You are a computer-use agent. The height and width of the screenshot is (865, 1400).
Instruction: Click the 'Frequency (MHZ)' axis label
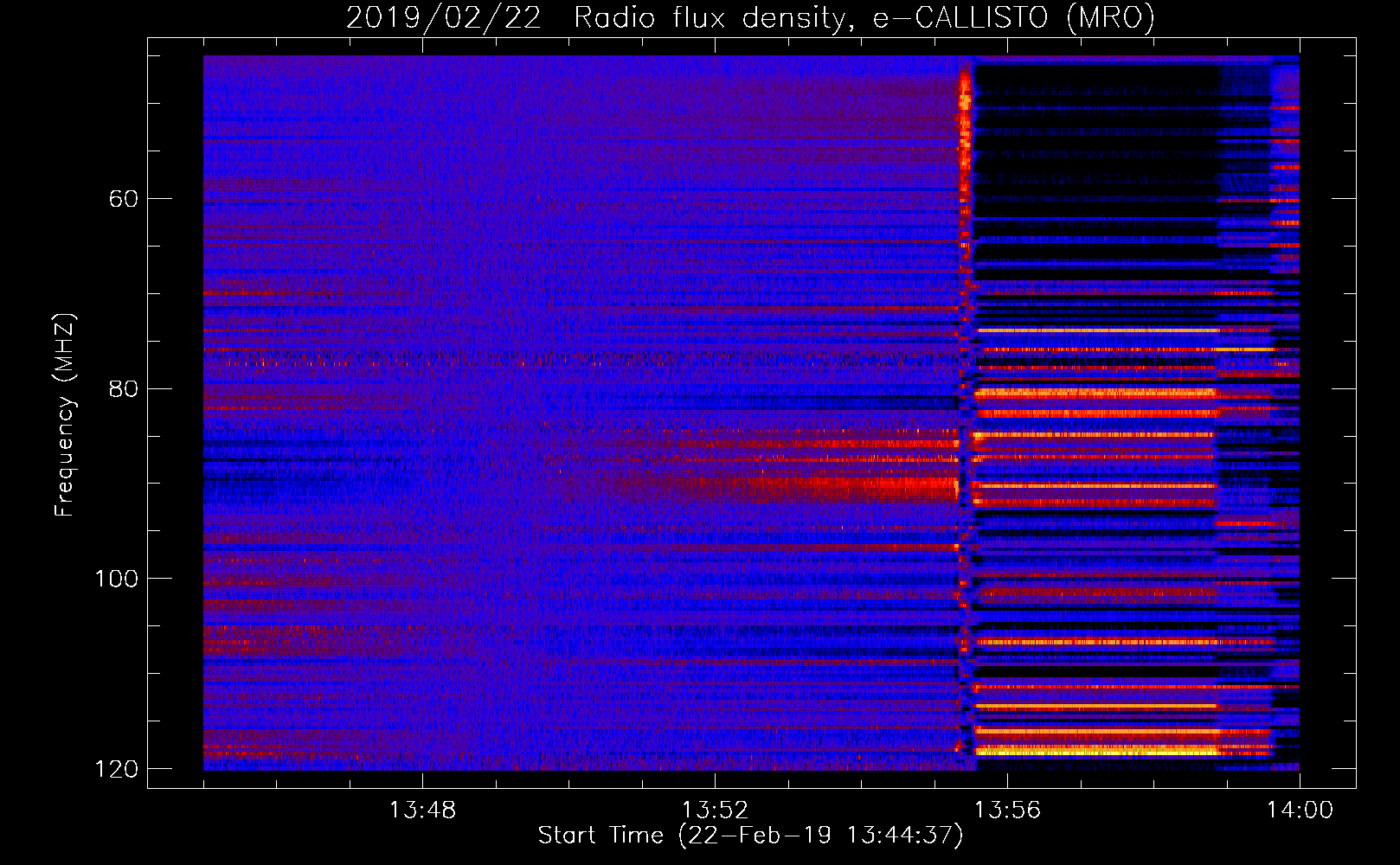[65, 414]
